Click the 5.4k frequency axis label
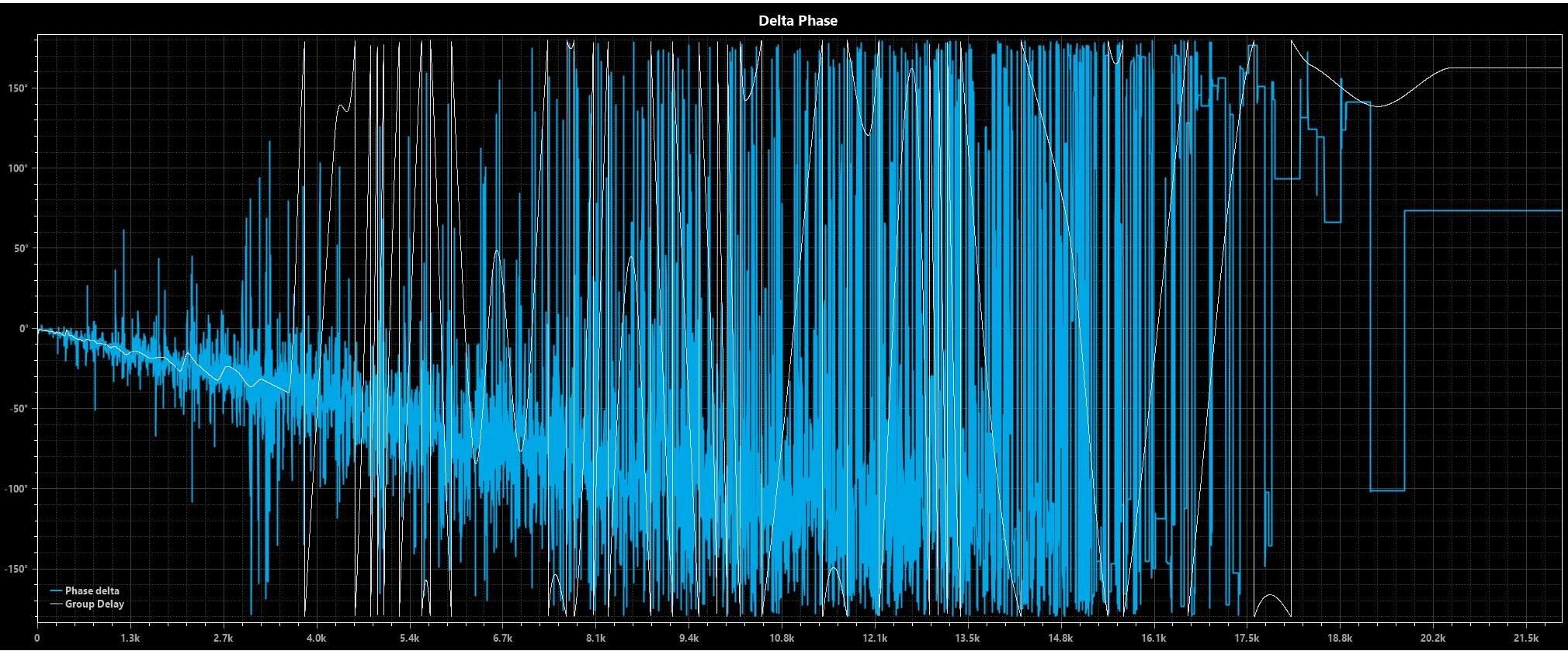Viewport: 1568px width, 651px height. (x=410, y=639)
